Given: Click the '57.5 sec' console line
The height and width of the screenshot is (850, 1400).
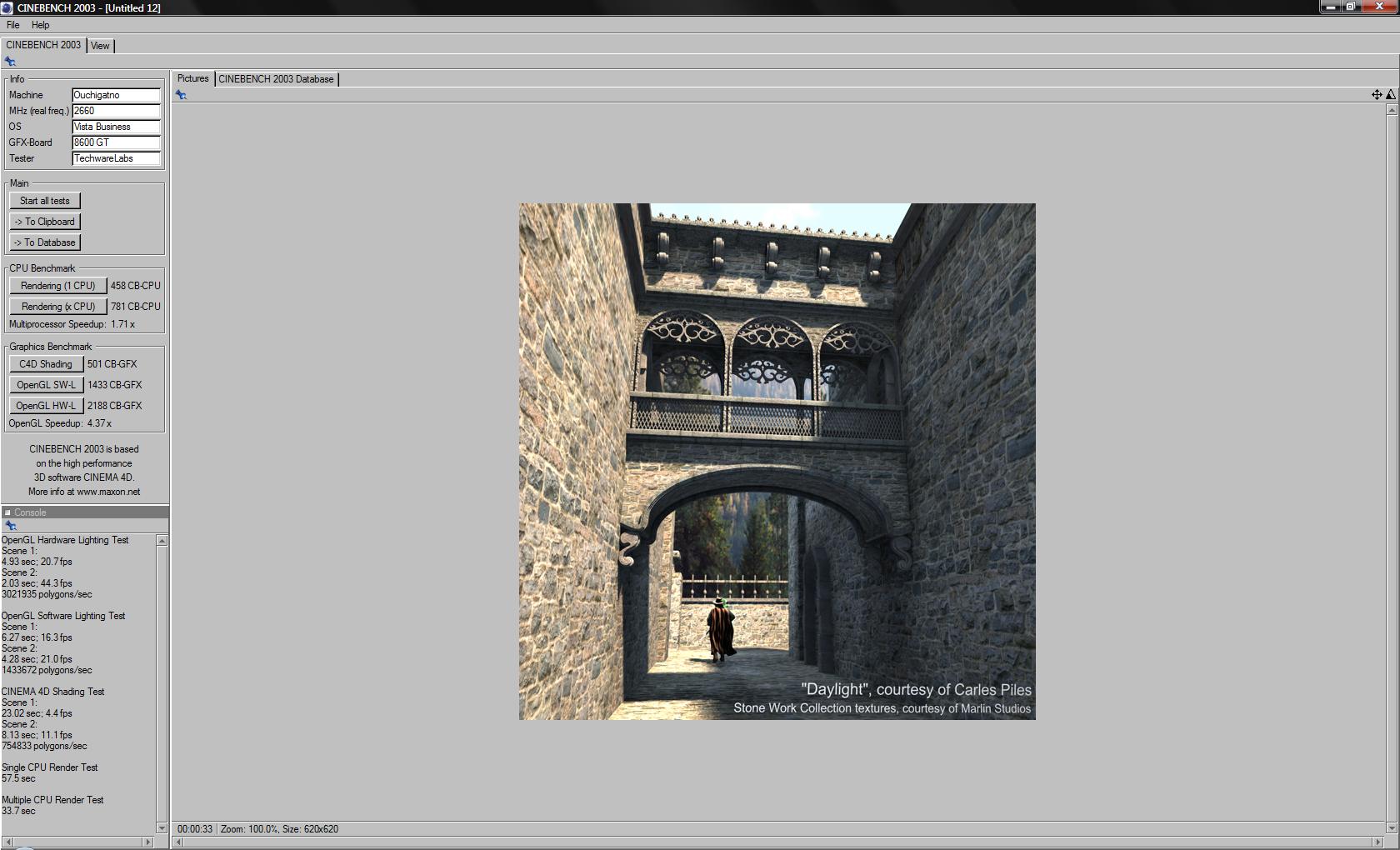Looking at the screenshot, I should 18,778.
